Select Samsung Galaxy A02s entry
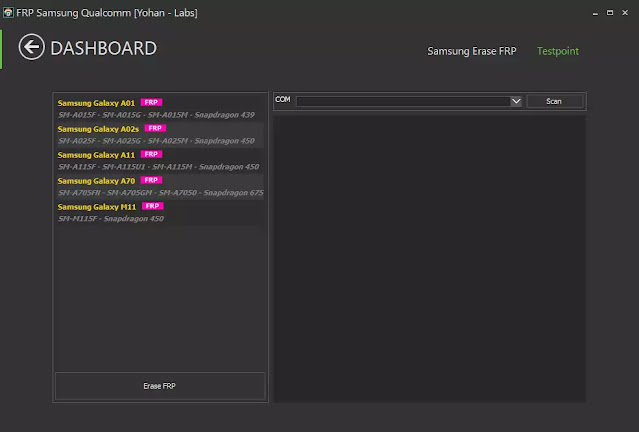This screenshot has height=432, width=639. click(160, 134)
